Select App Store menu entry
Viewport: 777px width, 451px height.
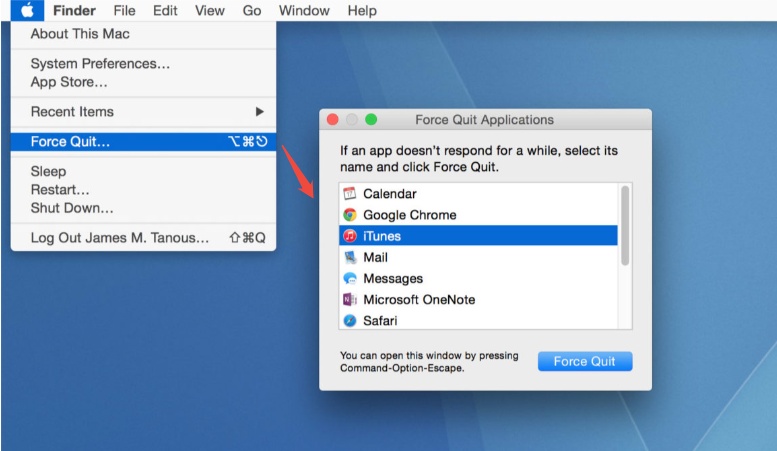click(x=143, y=82)
